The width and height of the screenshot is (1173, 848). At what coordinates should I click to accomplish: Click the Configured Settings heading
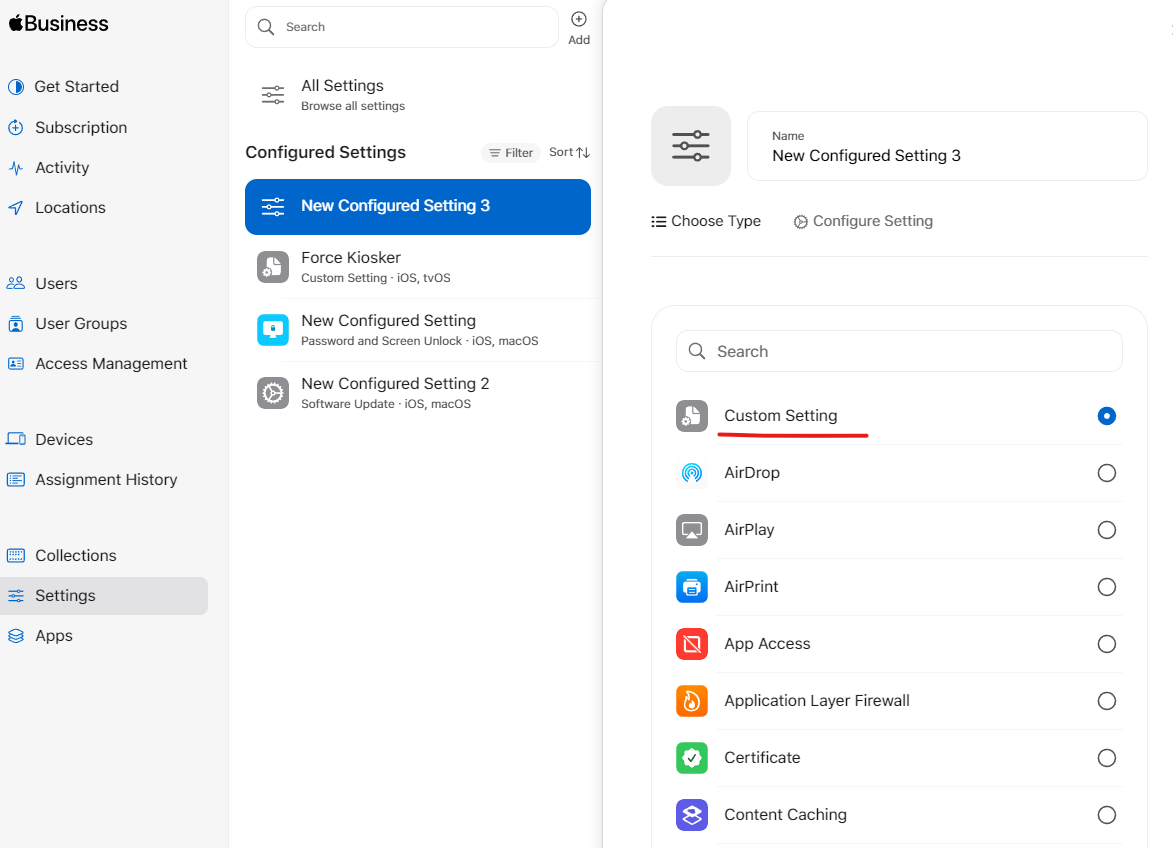pyautogui.click(x=325, y=153)
